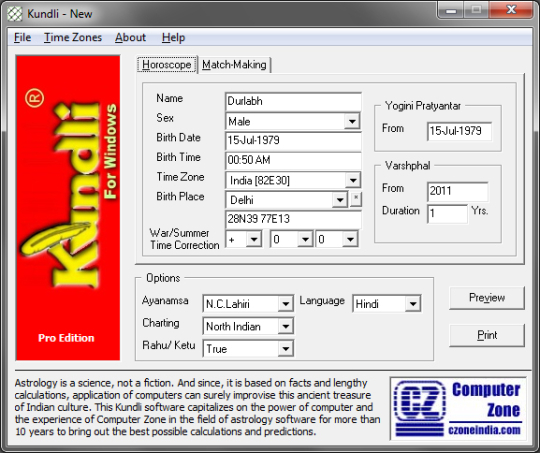540x453 pixels.
Task: Click the Preview button
Action: pyautogui.click(x=487, y=298)
